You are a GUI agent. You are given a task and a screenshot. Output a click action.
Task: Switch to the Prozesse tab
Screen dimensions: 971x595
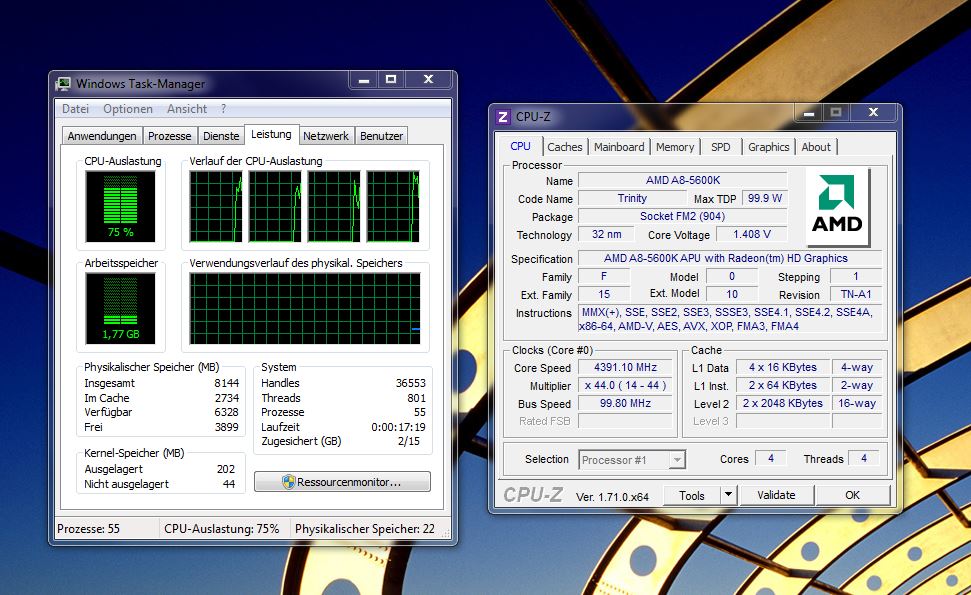point(170,136)
